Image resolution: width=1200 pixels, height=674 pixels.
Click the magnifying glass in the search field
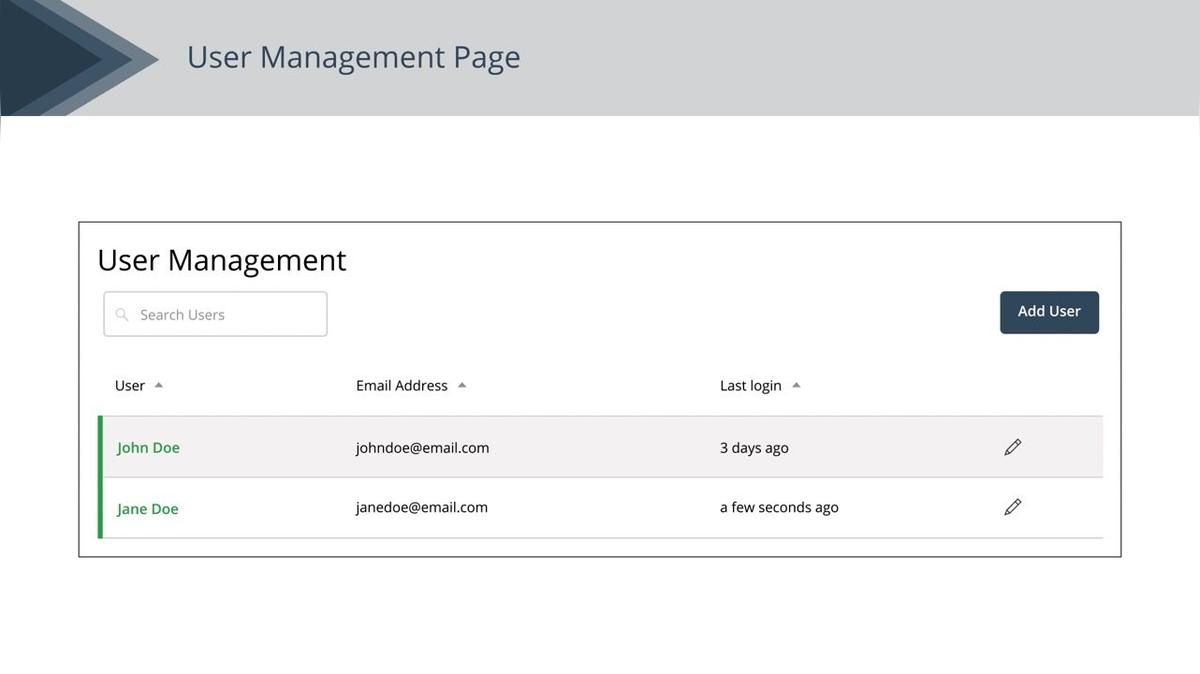click(x=122, y=314)
